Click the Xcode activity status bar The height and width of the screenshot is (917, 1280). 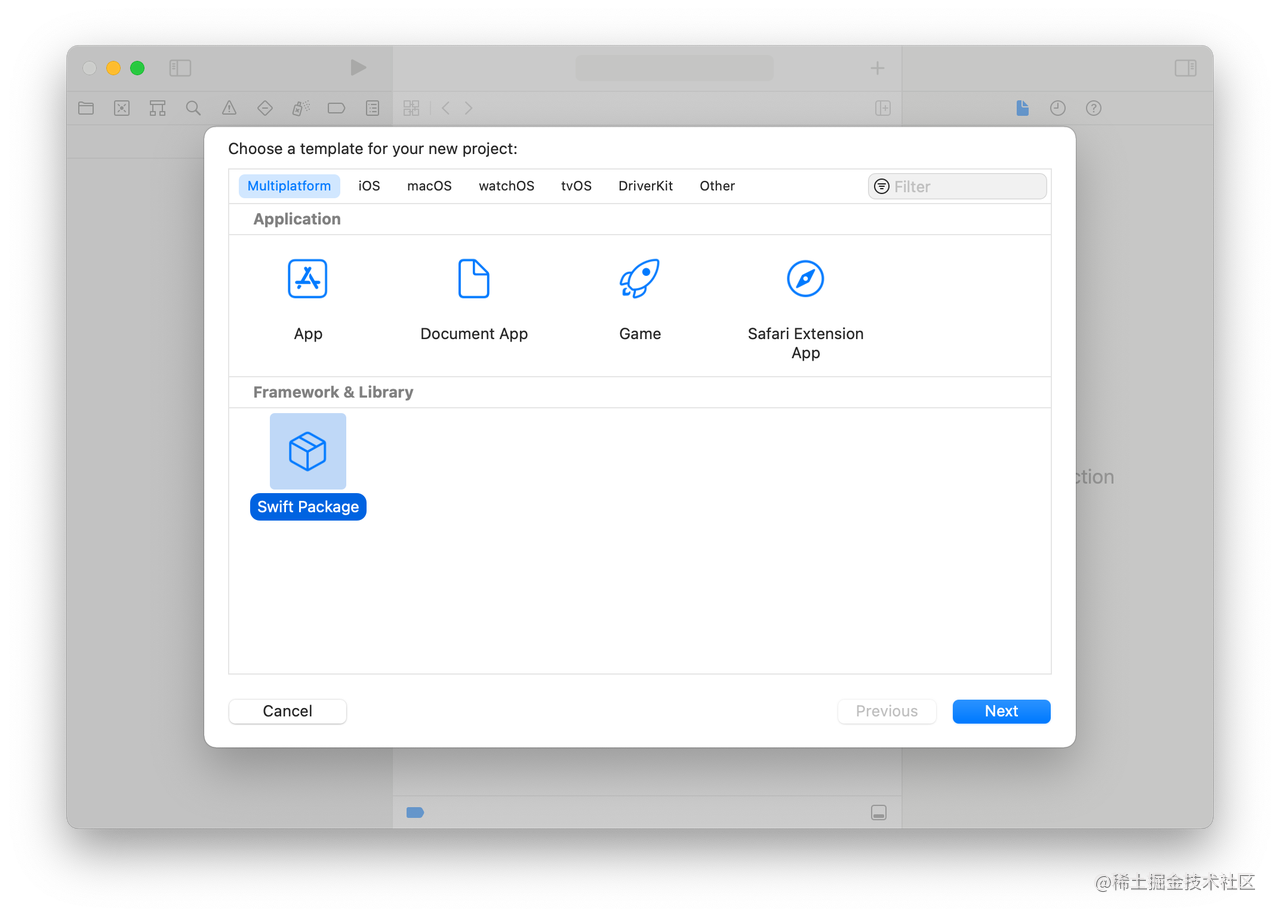tap(674, 68)
